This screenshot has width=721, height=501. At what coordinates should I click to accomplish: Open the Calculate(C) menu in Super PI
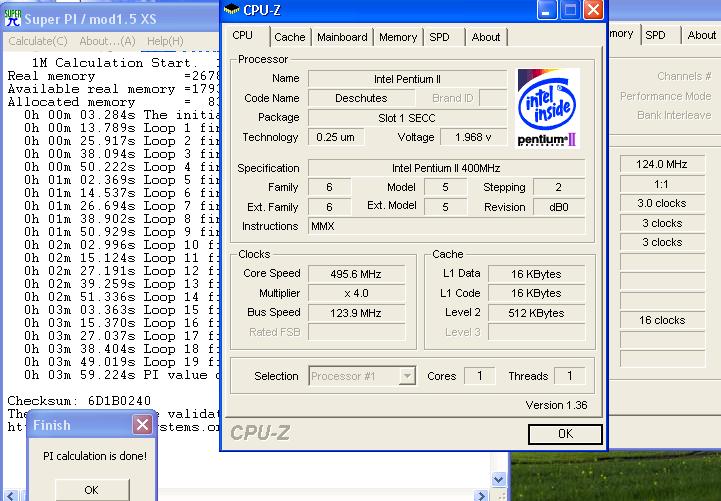pyautogui.click(x=38, y=41)
